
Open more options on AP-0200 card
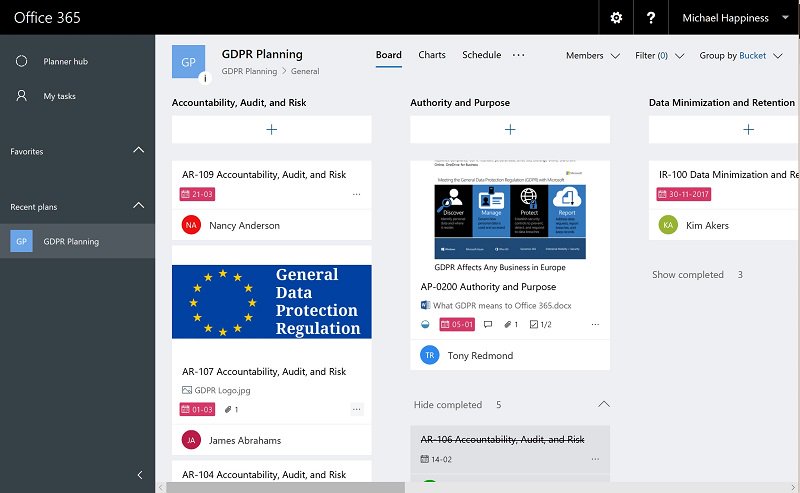coord(595,325)
